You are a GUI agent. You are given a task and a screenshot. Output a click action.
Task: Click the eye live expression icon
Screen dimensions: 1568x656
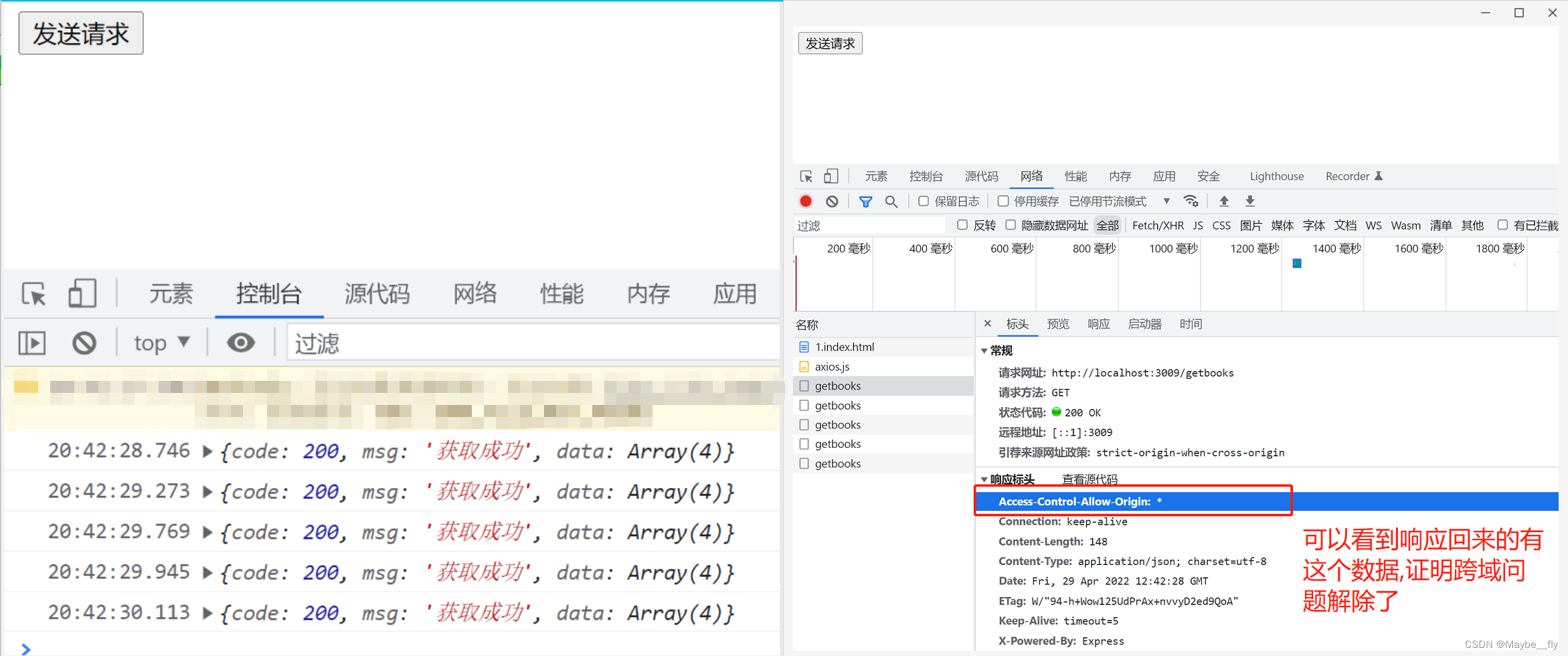[x=241, y=343]
